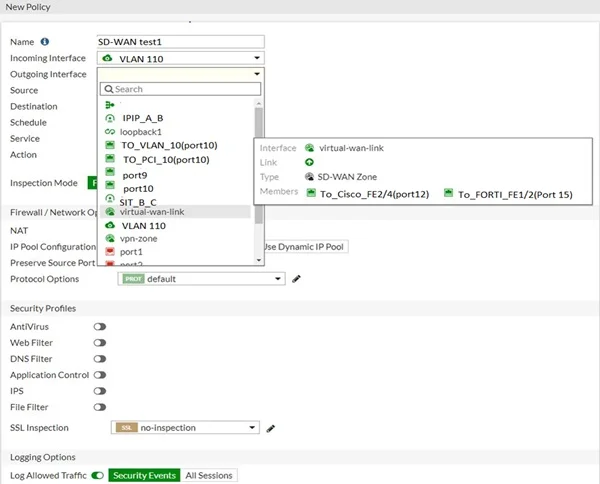This screenshot has width=600, height=484.
Task: Click the TO_VLAN_10(port10) interface icon
Action: click(x=111, y=145)
